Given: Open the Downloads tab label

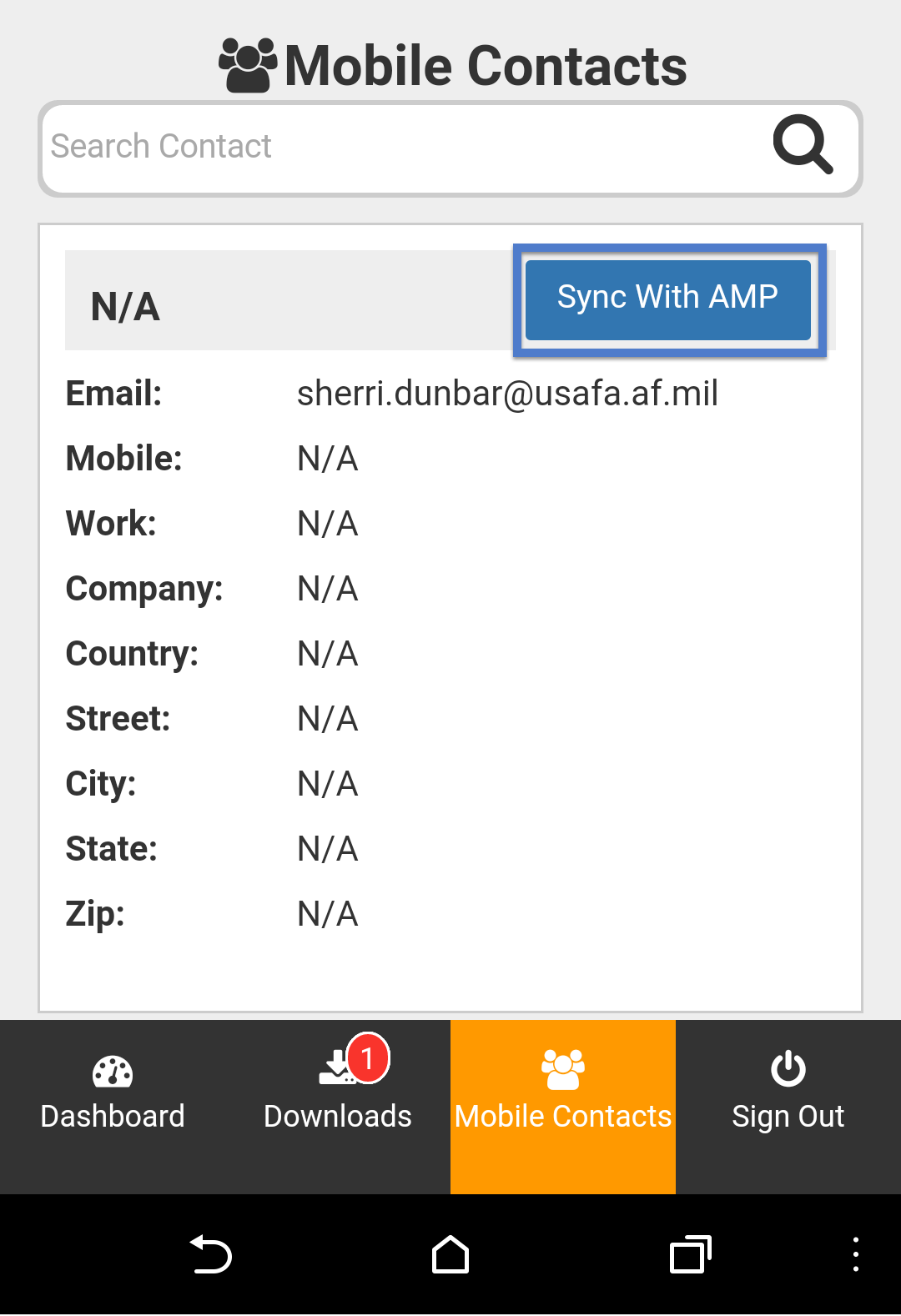Looking at the screenshot, I should pyautogui.click(x=338, y=1116).
